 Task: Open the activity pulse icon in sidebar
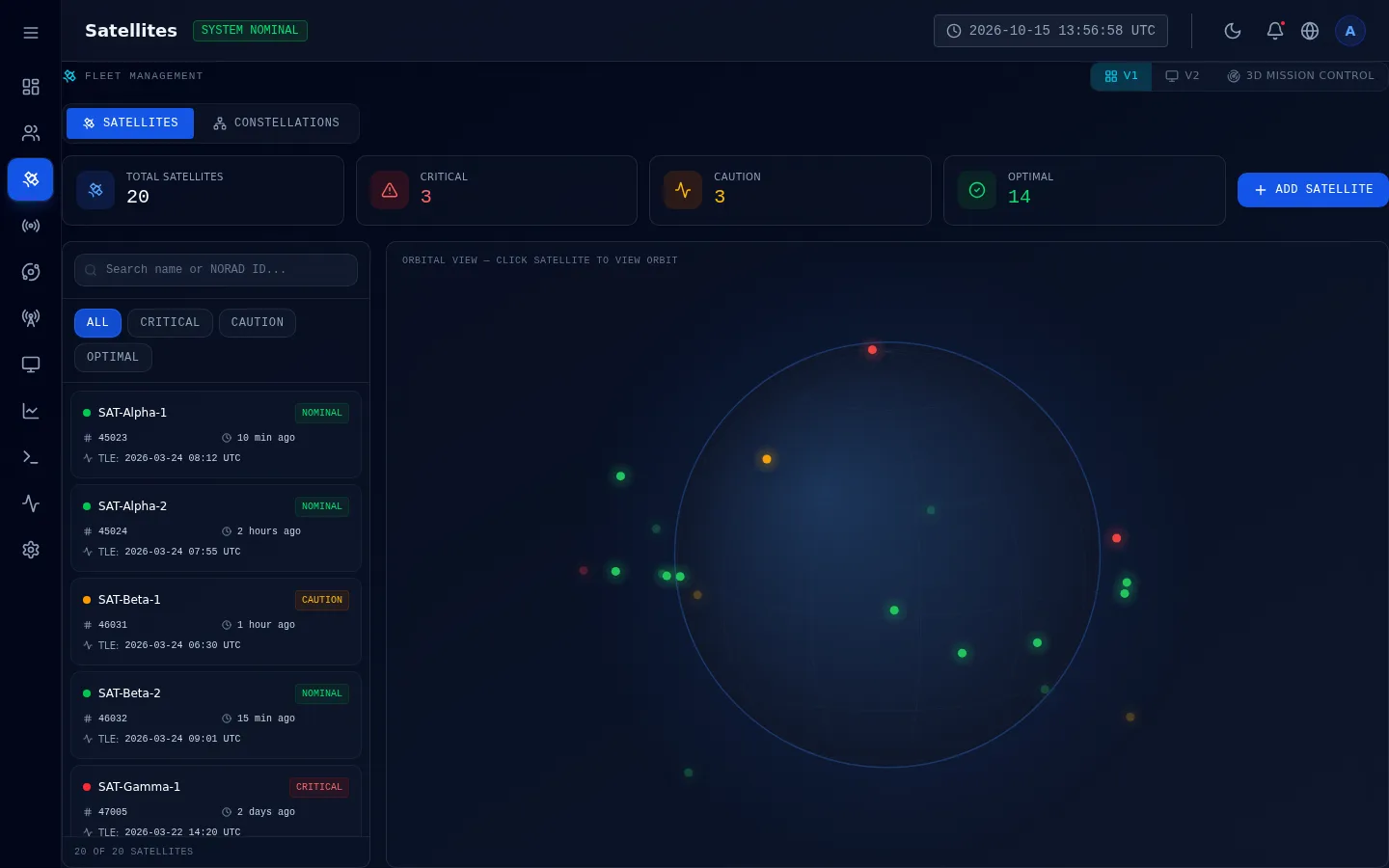tap(31, 503)
